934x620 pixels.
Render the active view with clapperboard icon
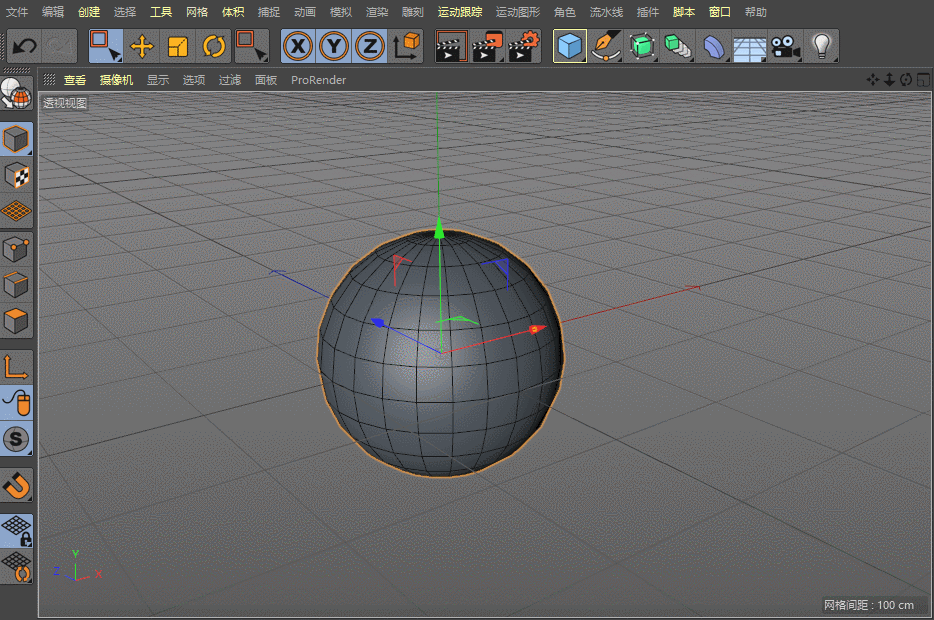click(x=451, y=46)
